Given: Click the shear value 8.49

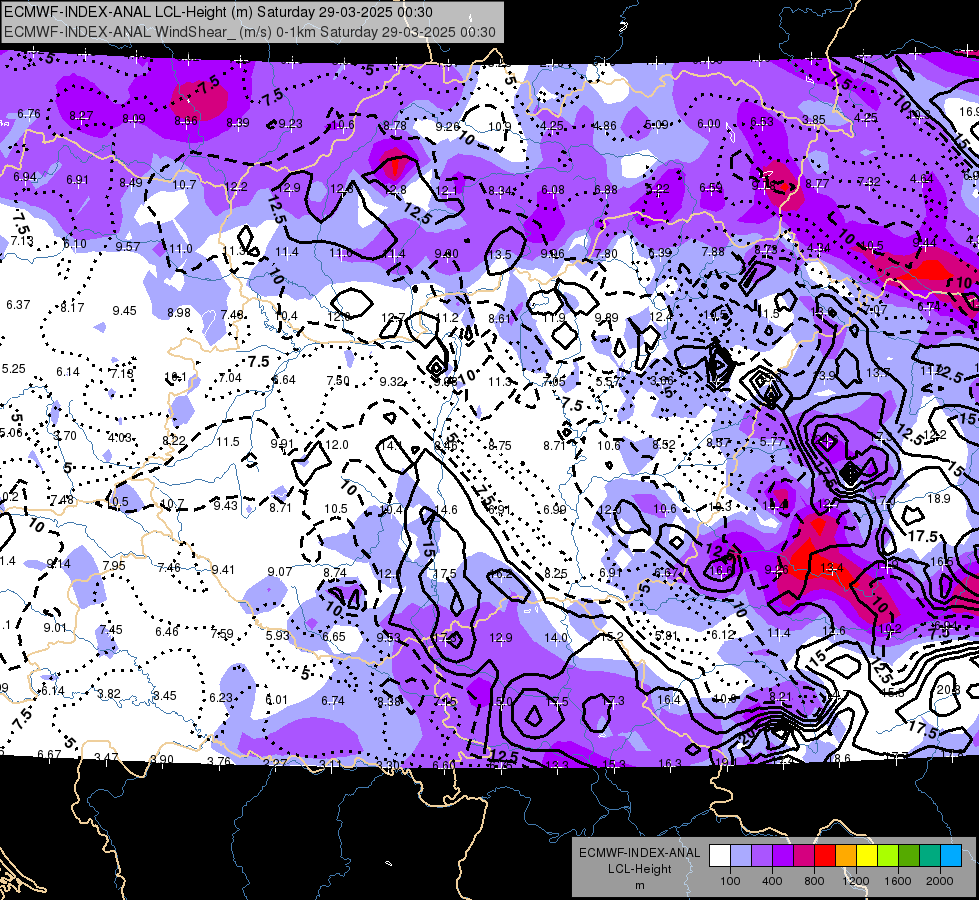Looking at the screenshot, I should point(131,182).
